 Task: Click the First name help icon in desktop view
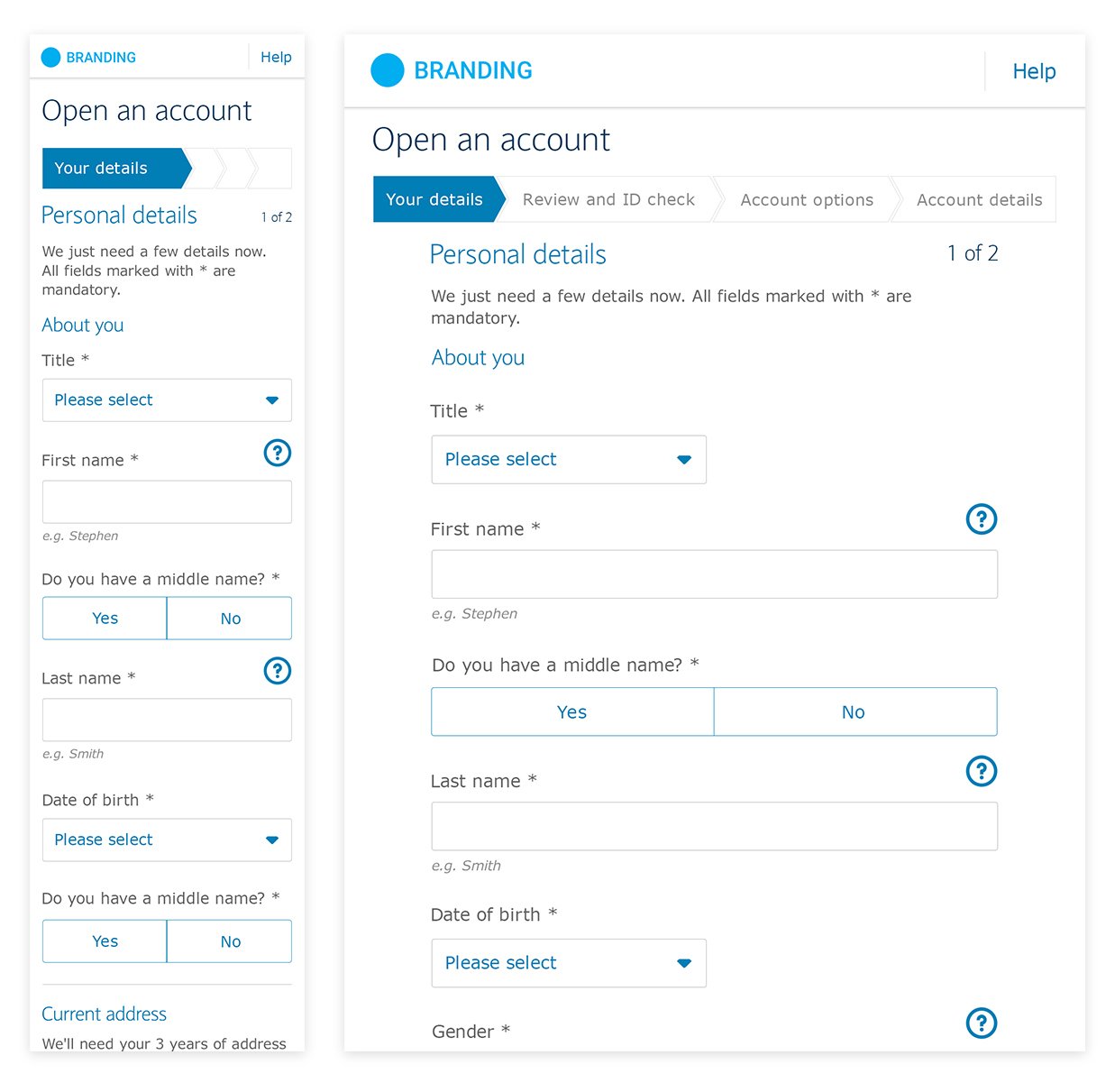click(982, 518)
